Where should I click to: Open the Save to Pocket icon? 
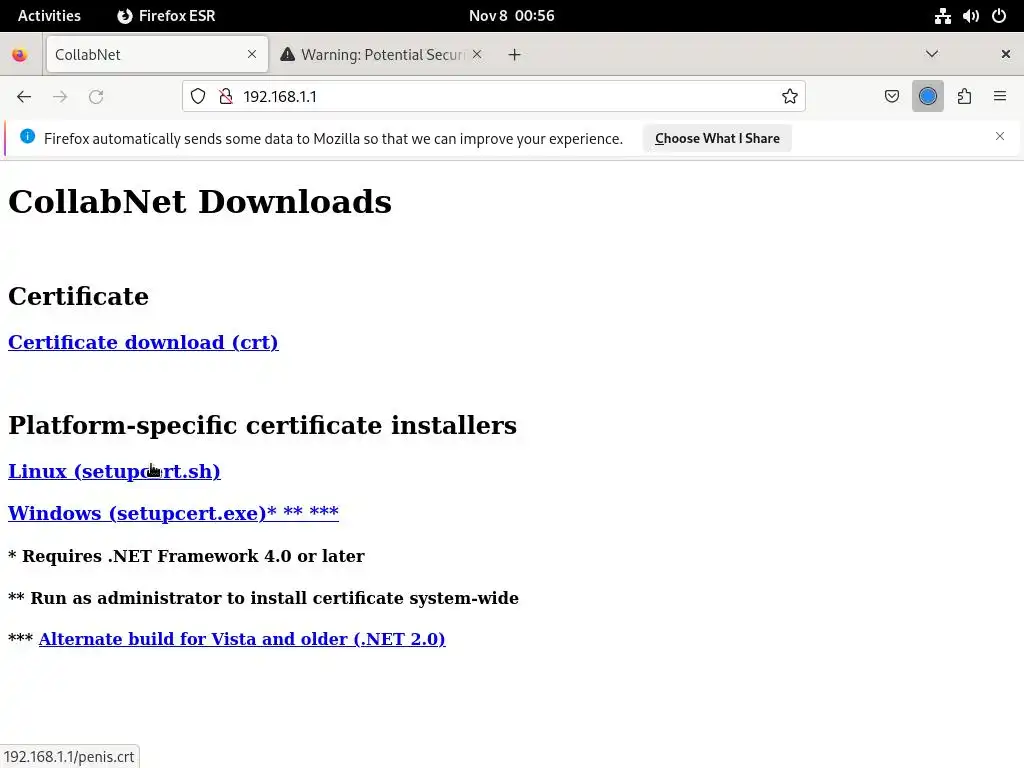coord(891,97)
